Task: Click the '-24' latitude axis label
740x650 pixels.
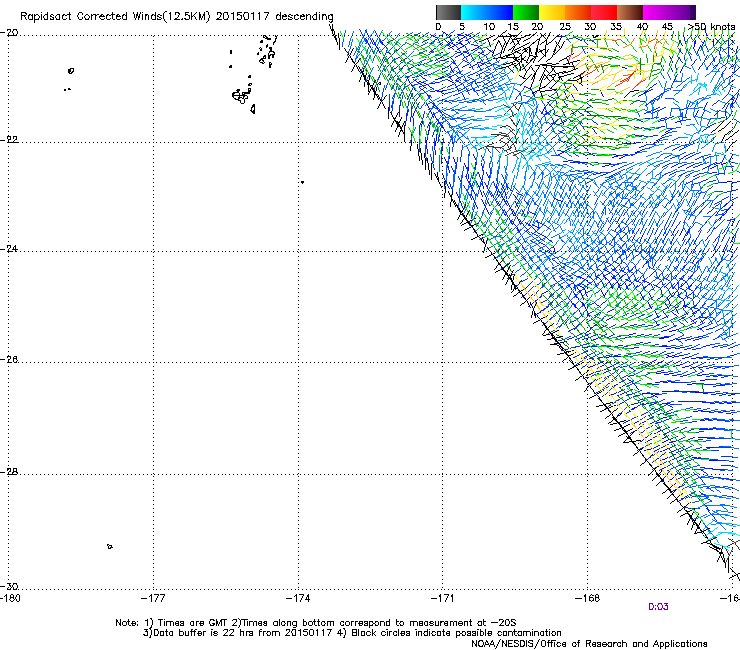Action: pos(9,248)
